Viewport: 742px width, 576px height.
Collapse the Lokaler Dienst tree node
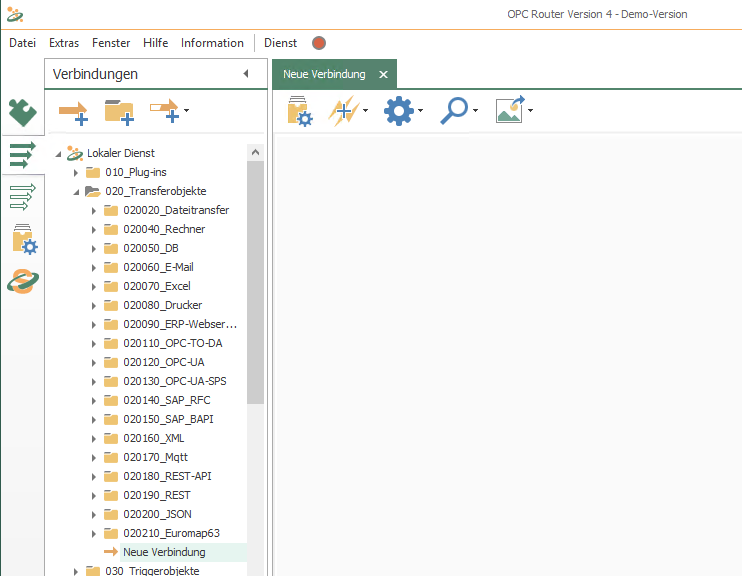click(58, 153)
